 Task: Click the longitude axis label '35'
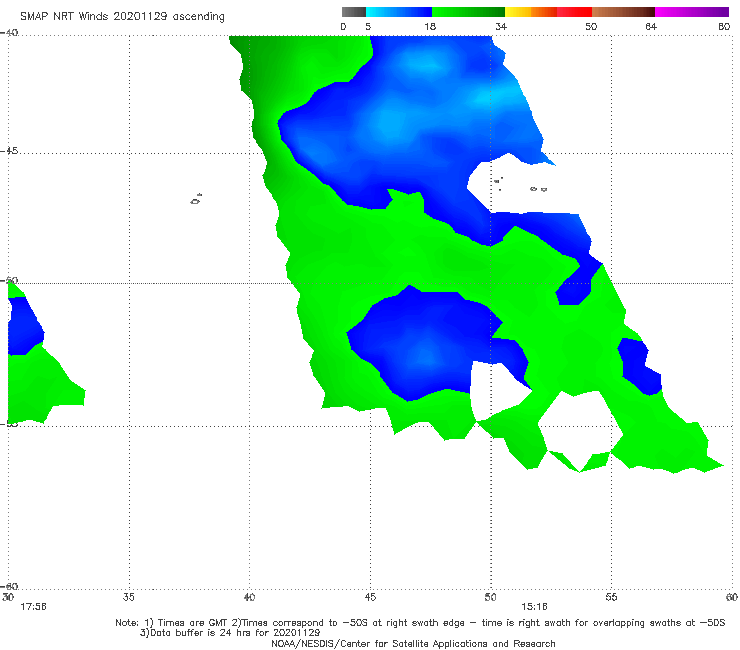[x=129, y=597]
